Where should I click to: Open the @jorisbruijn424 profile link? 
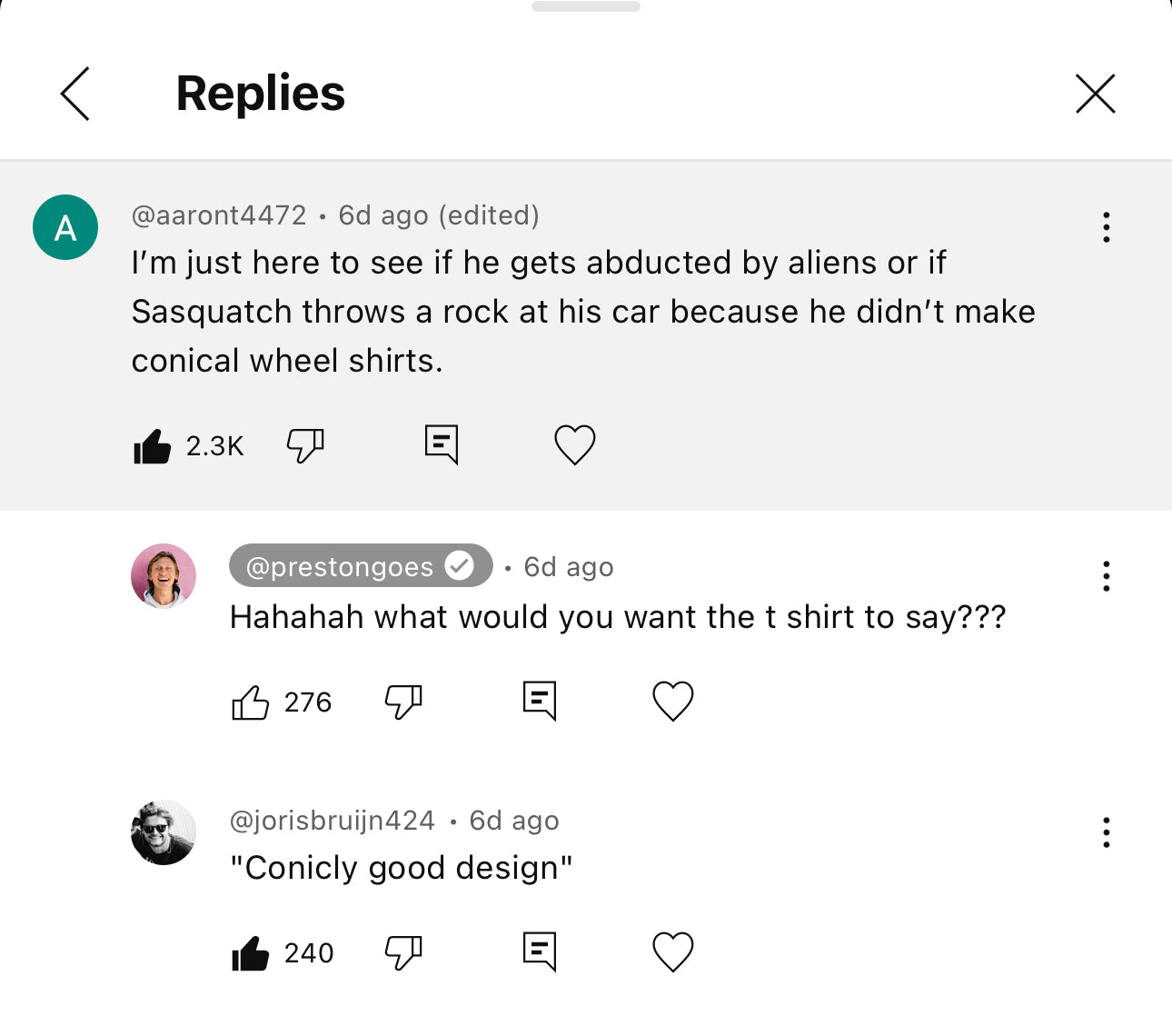[333, 821]
